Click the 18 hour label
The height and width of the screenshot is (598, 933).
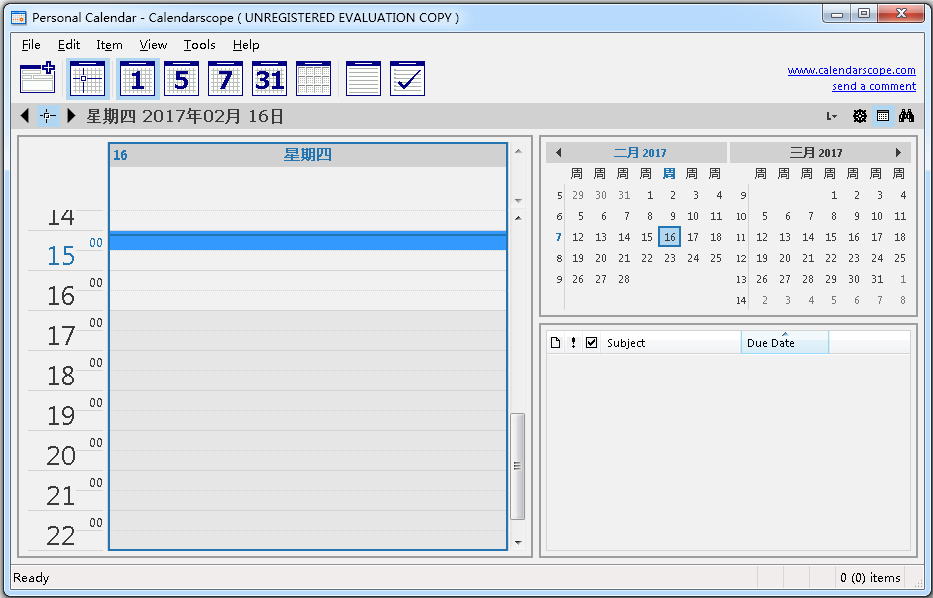61,376
